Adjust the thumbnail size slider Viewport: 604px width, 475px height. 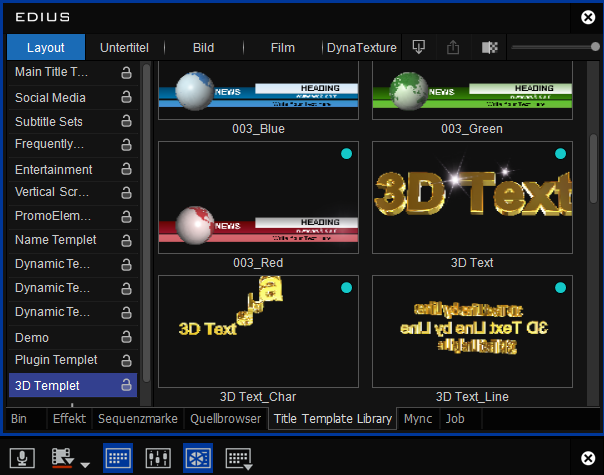[x=595, y=47]
